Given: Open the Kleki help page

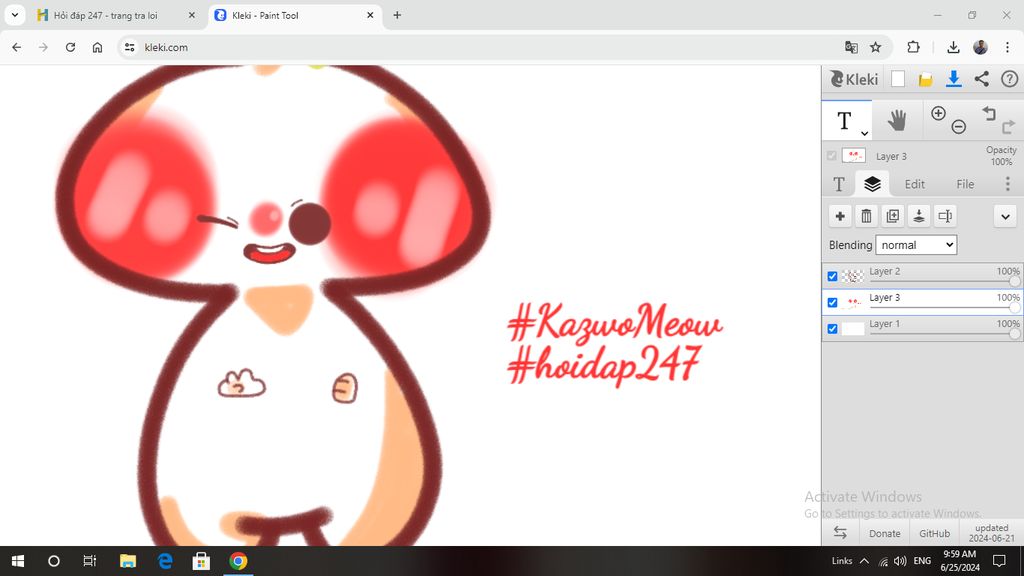Looking at the screenshot, I should tap(1009, 79).
